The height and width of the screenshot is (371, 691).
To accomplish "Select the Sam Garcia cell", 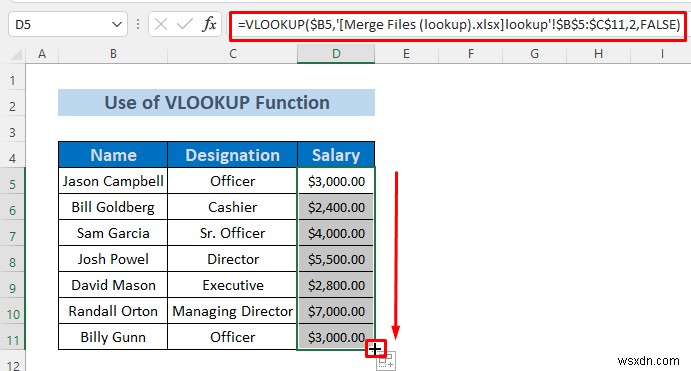I will pyautogui.click(x=113, y=233).
